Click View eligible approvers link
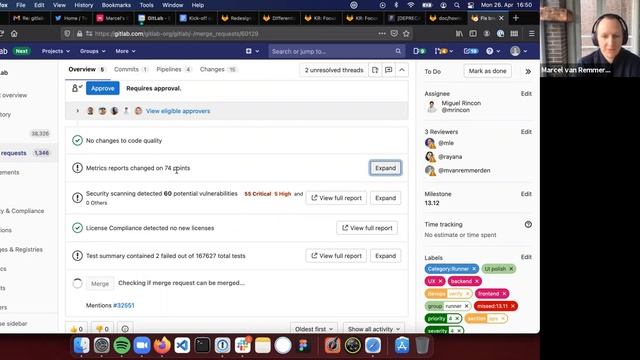This screenshot has height=360, width=640. coord(178,111)
